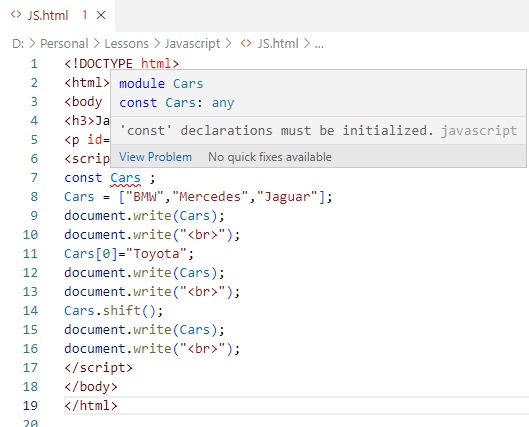
Task: Click the error message in hover popup
Action: coord(277,131)
